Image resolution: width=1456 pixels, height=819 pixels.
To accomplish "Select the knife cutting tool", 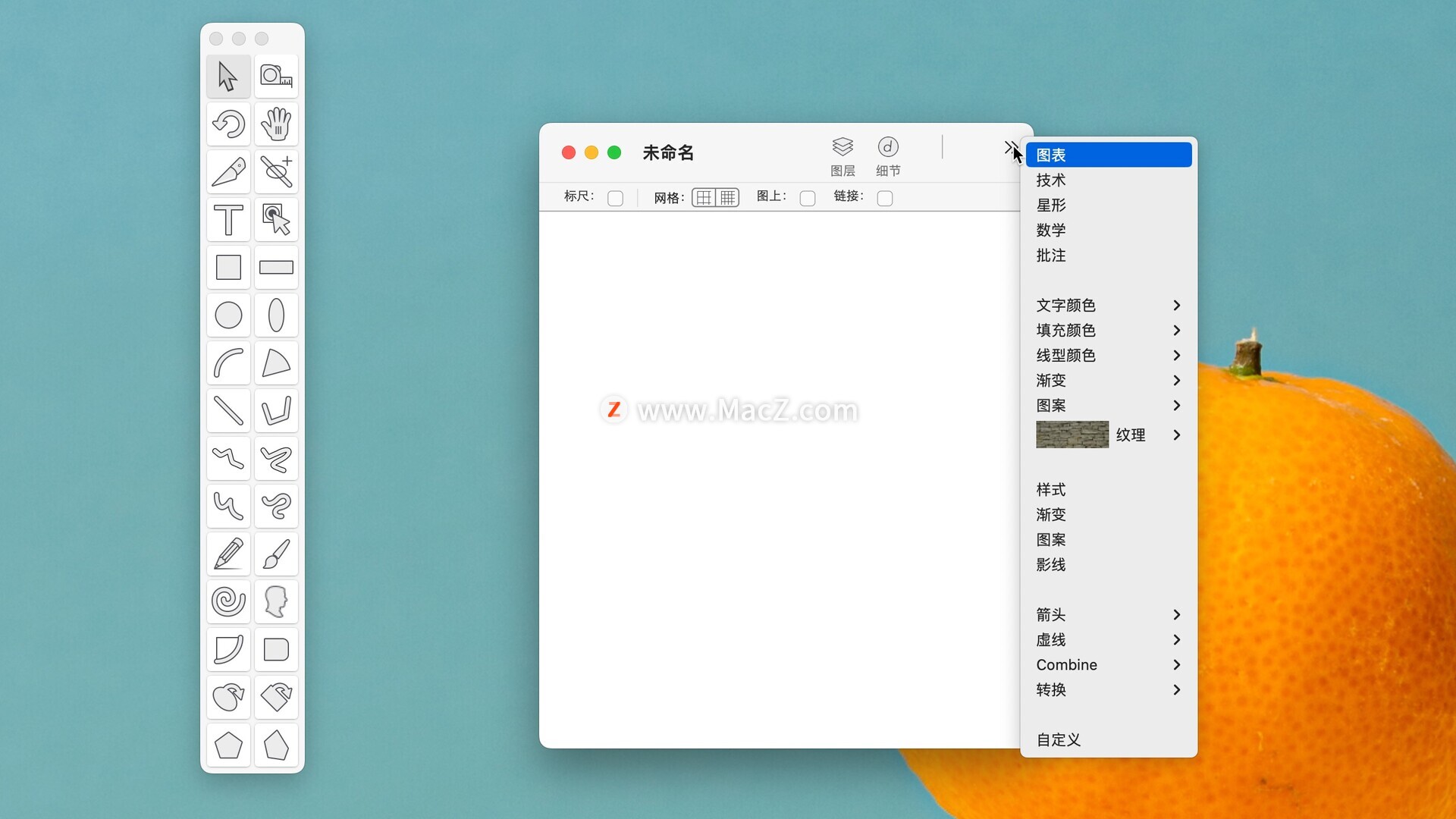I will 228,171.
